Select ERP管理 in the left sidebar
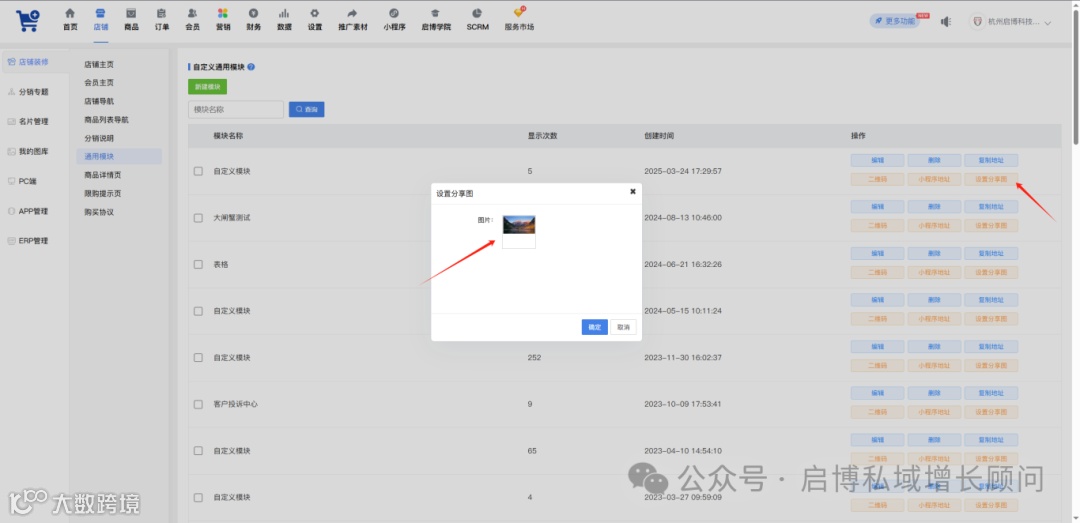Image resolution: width=1080 pixels, height=523 pixels. [x=34, y=240]
